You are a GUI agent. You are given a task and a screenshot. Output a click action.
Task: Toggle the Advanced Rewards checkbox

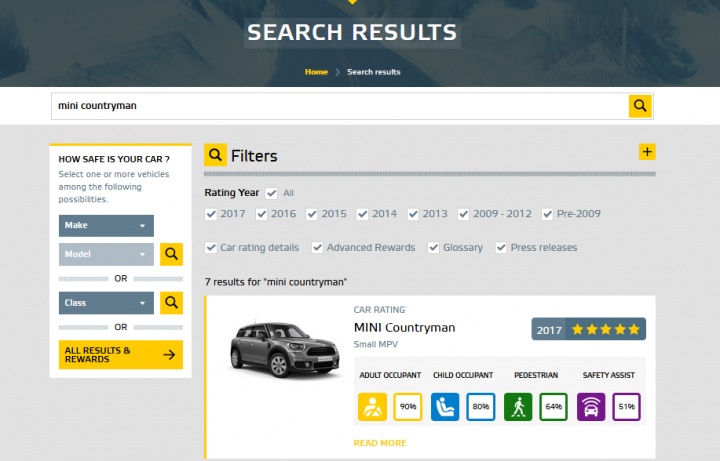317,248
